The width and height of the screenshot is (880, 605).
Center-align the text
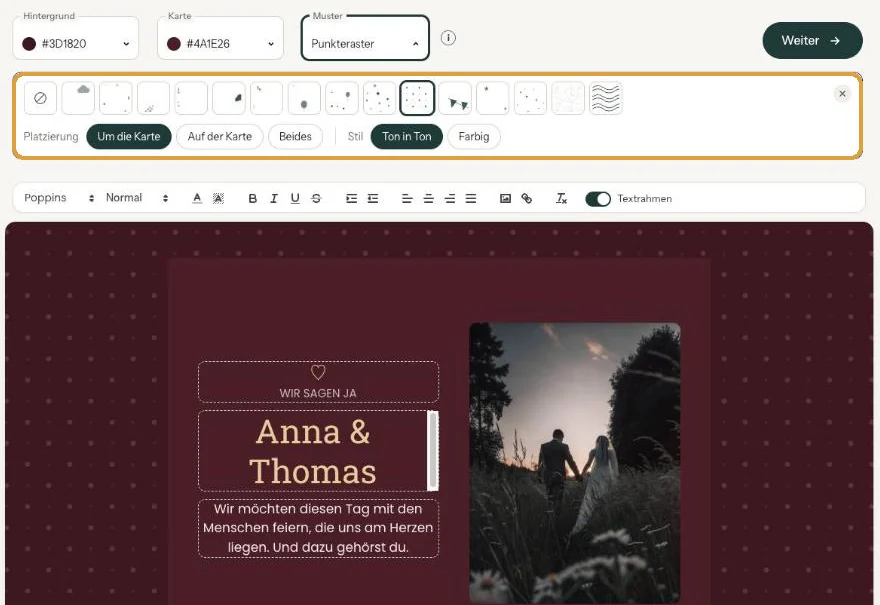point(429,198)
